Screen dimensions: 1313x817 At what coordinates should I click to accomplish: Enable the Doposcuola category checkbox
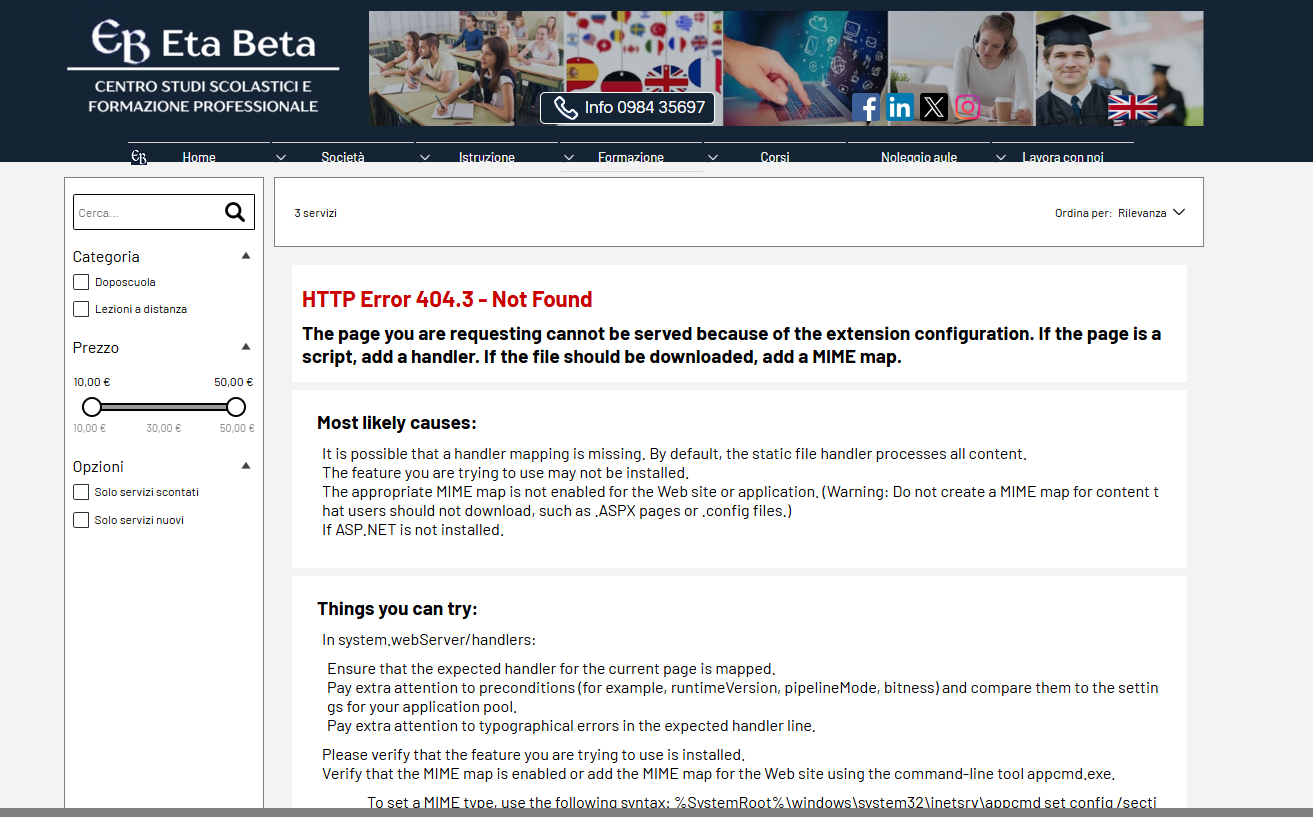tap(82, 282)
